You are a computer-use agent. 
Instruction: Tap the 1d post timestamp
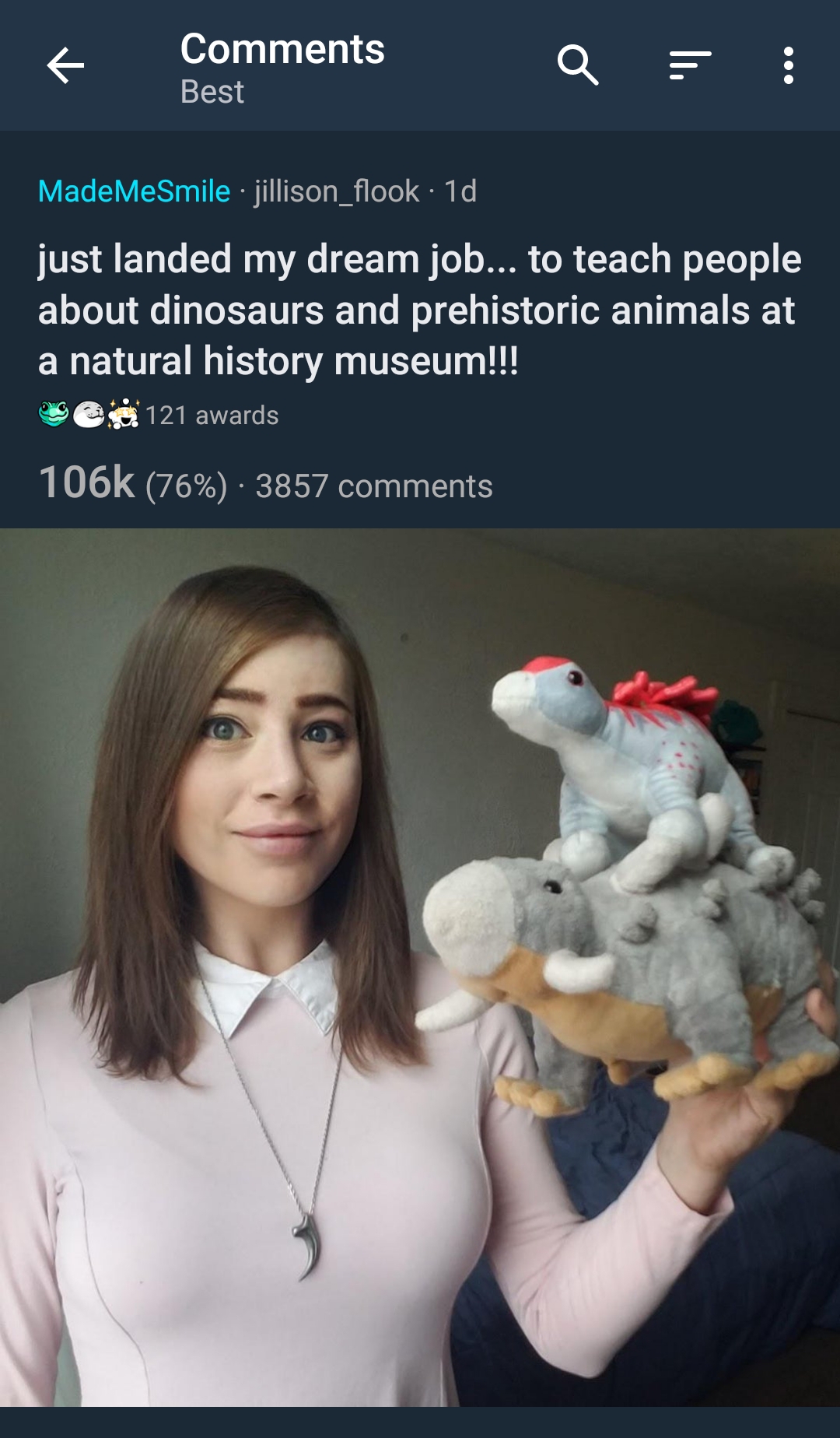click(x=460, y=191)
